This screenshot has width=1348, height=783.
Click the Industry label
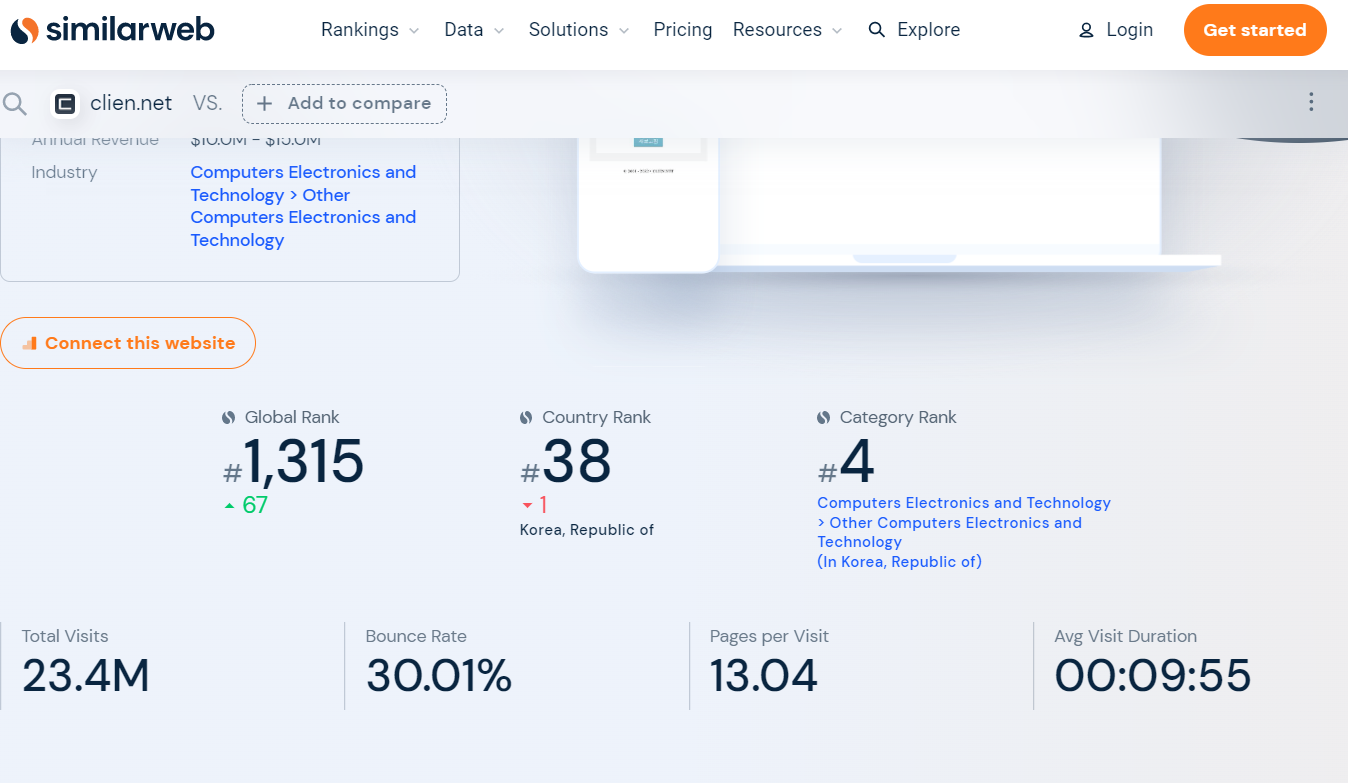pos(64,173)
